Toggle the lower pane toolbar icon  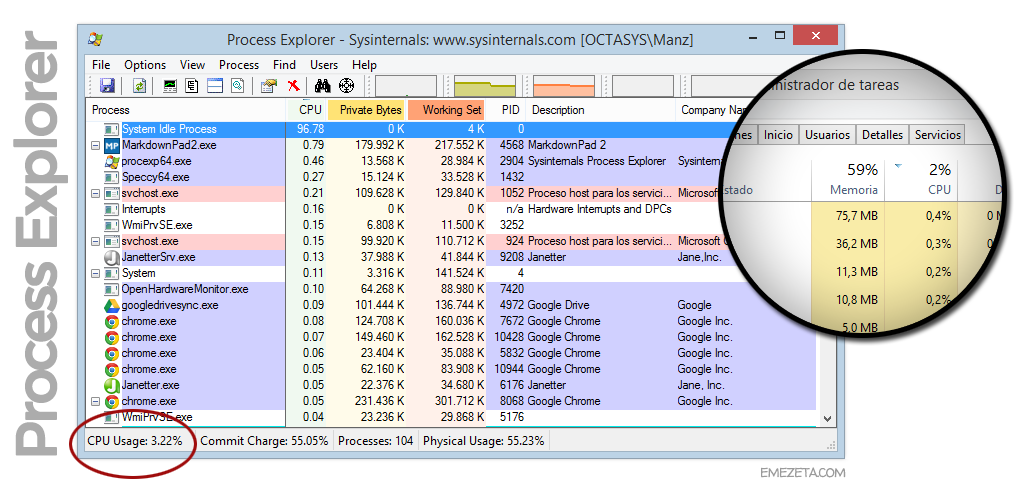coord(215,86)
